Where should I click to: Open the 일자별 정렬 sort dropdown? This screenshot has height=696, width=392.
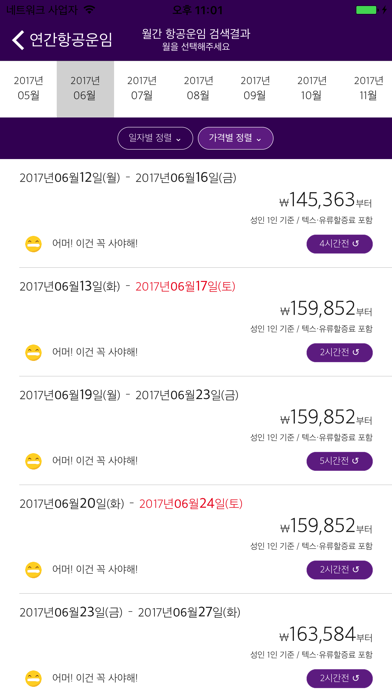155,138
